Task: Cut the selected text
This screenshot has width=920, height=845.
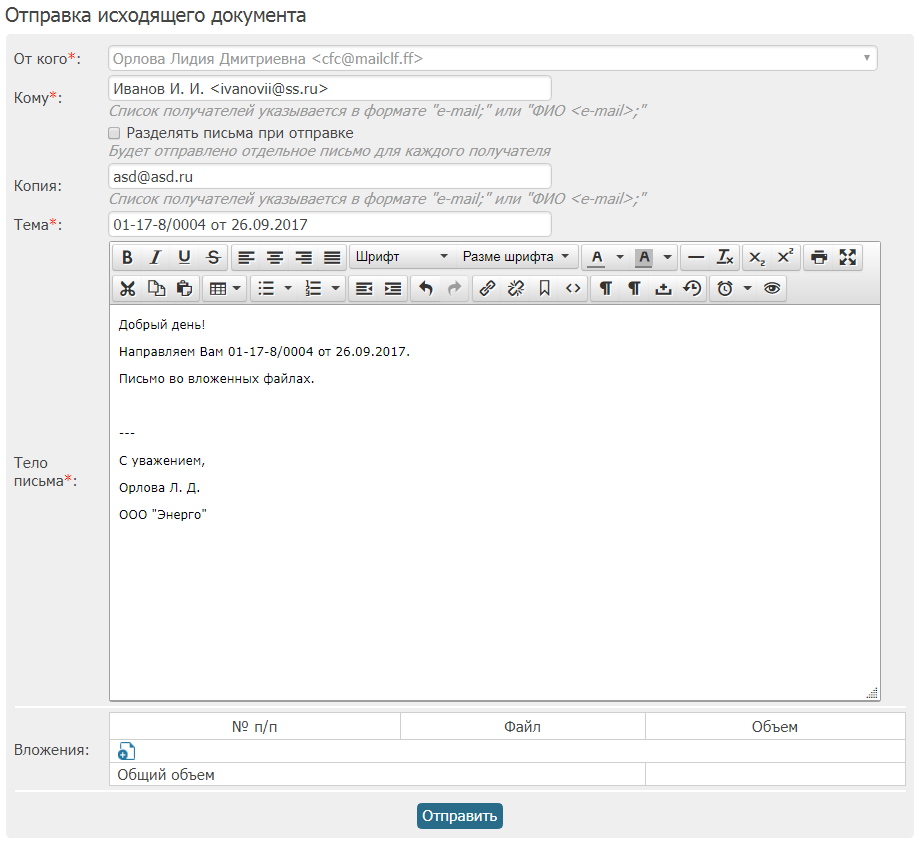Action: [x=127, y=288]
